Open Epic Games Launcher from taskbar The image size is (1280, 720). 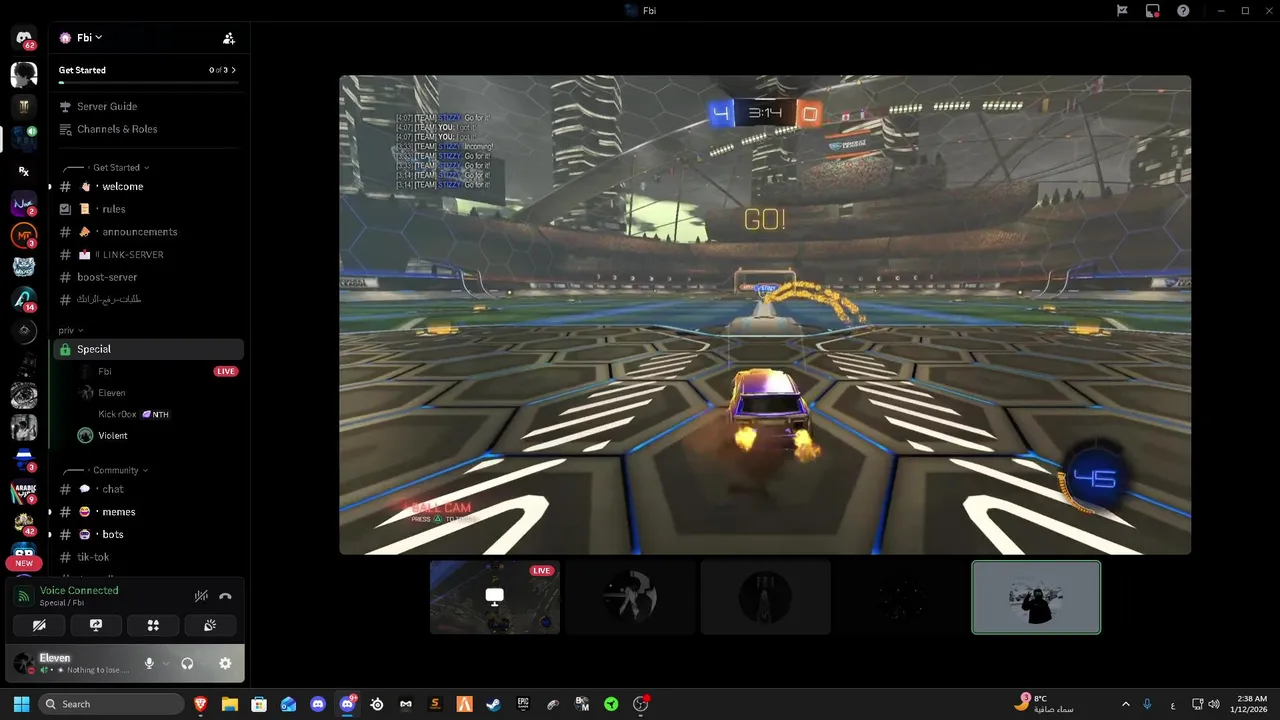tap(523, 704)
